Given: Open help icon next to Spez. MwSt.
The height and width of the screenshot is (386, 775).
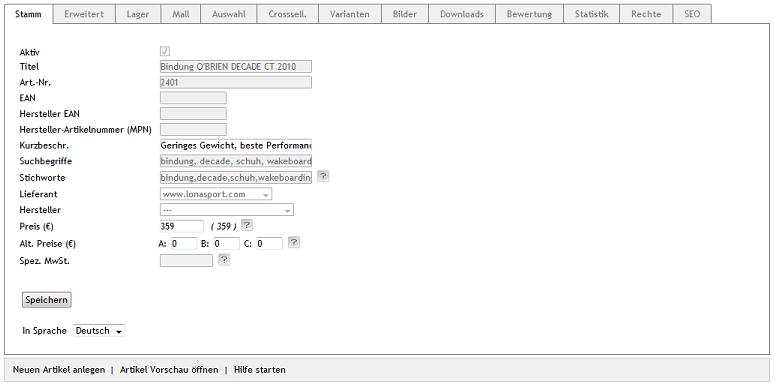Looking at the screenshot, I should click(x=224, y=259).
